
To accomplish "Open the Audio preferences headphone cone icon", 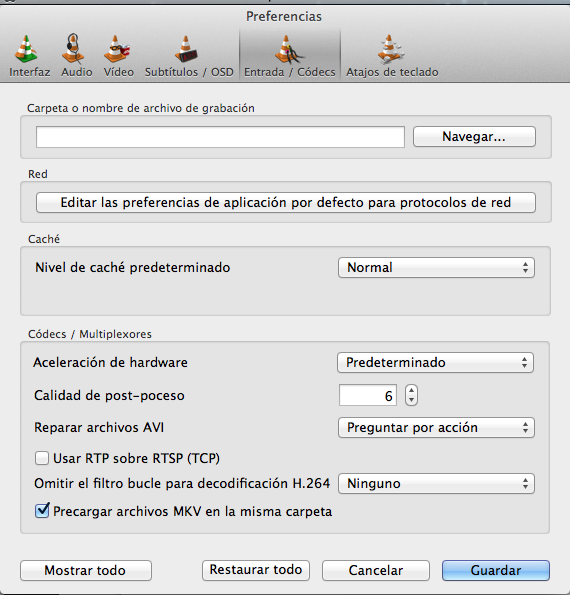I will point(73,48).
